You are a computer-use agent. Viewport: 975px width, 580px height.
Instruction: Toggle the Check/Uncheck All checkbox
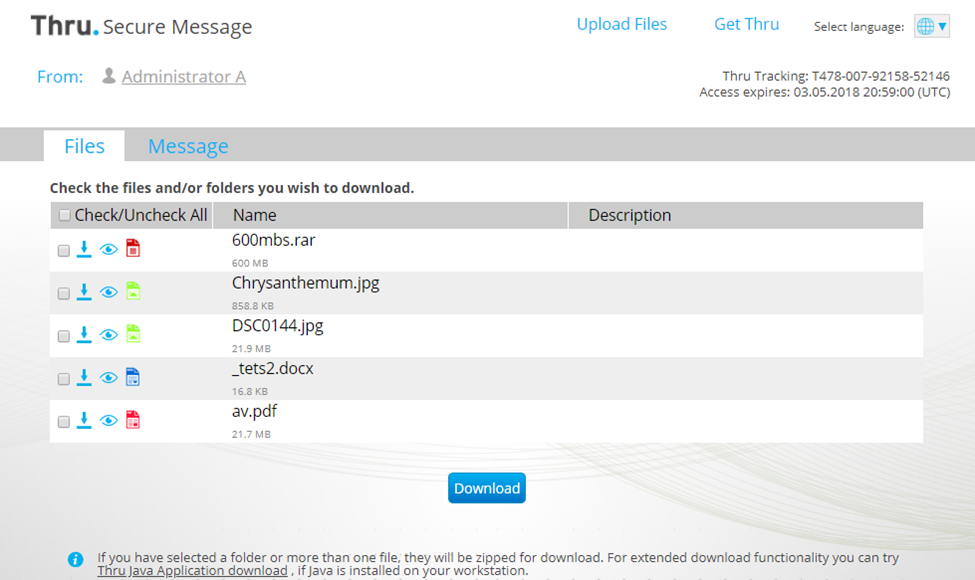pos(65,215)
